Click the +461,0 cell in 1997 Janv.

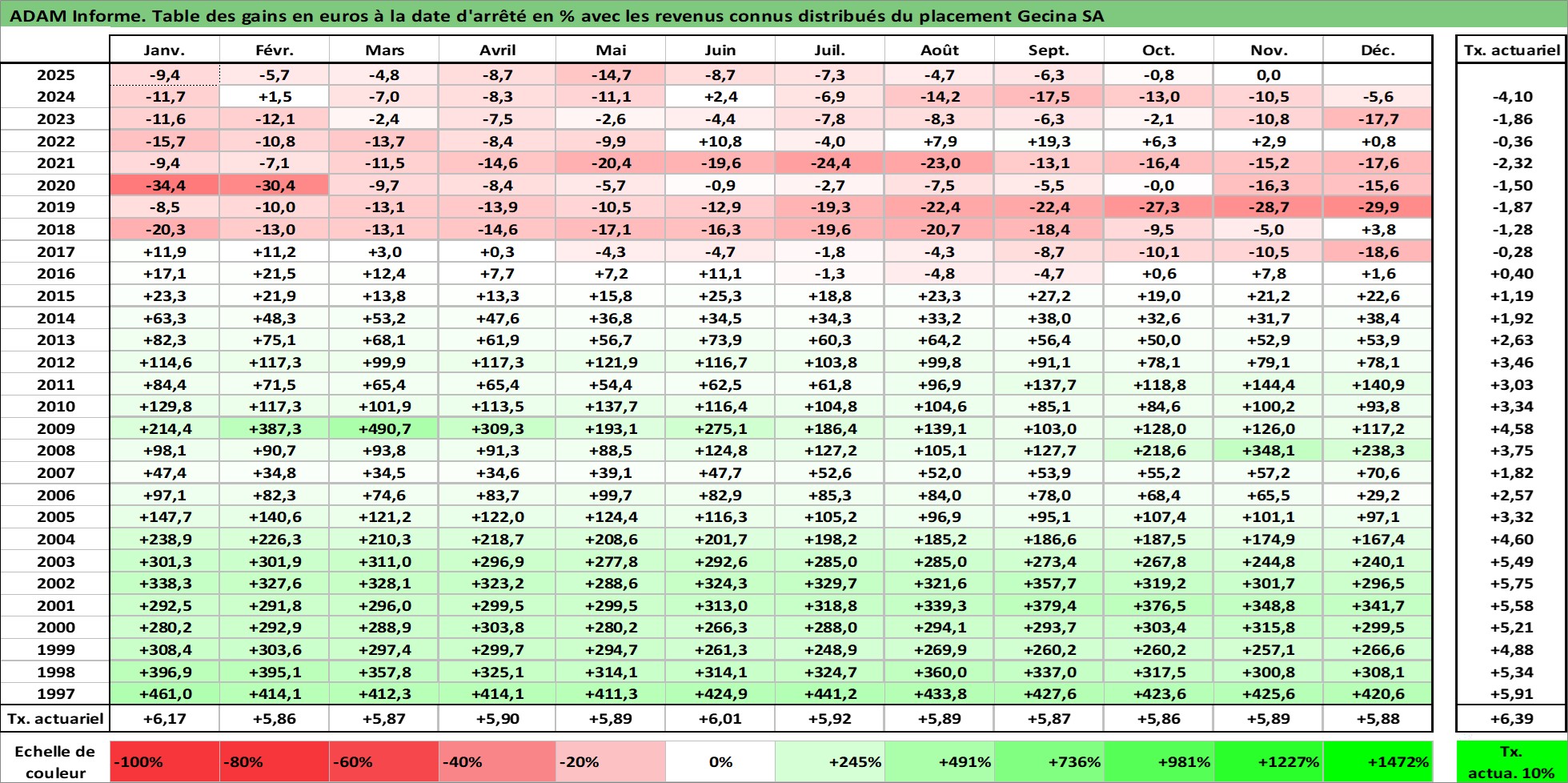[x=164, y=694]
